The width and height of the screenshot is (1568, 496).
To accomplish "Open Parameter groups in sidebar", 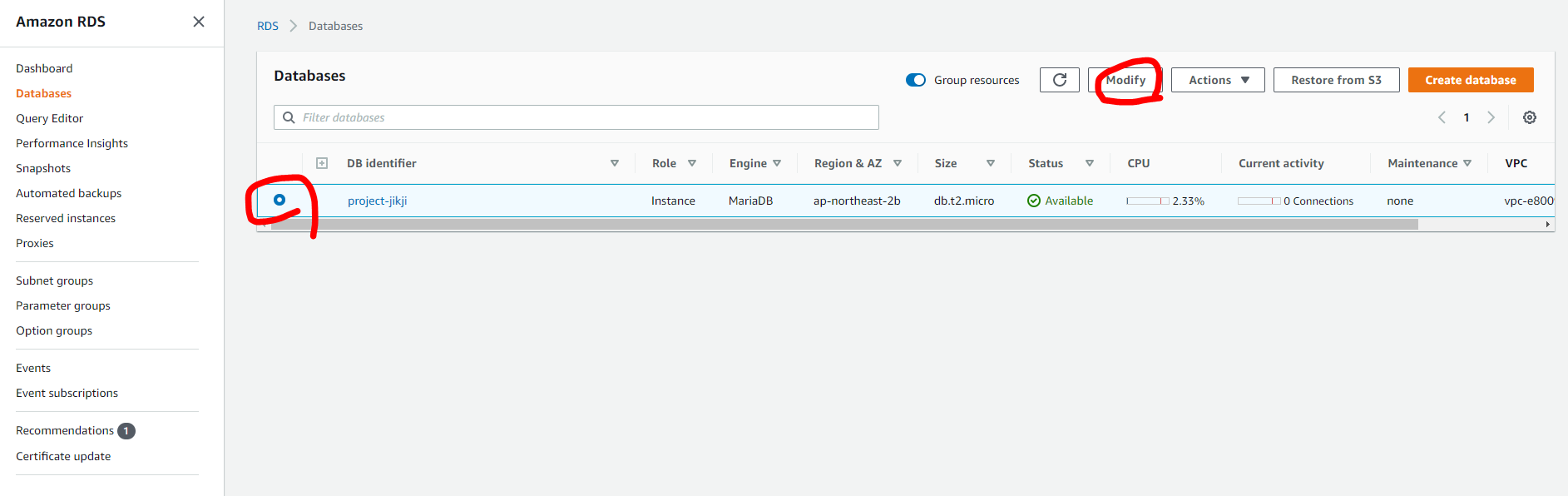I will click(x=63, y=305).
